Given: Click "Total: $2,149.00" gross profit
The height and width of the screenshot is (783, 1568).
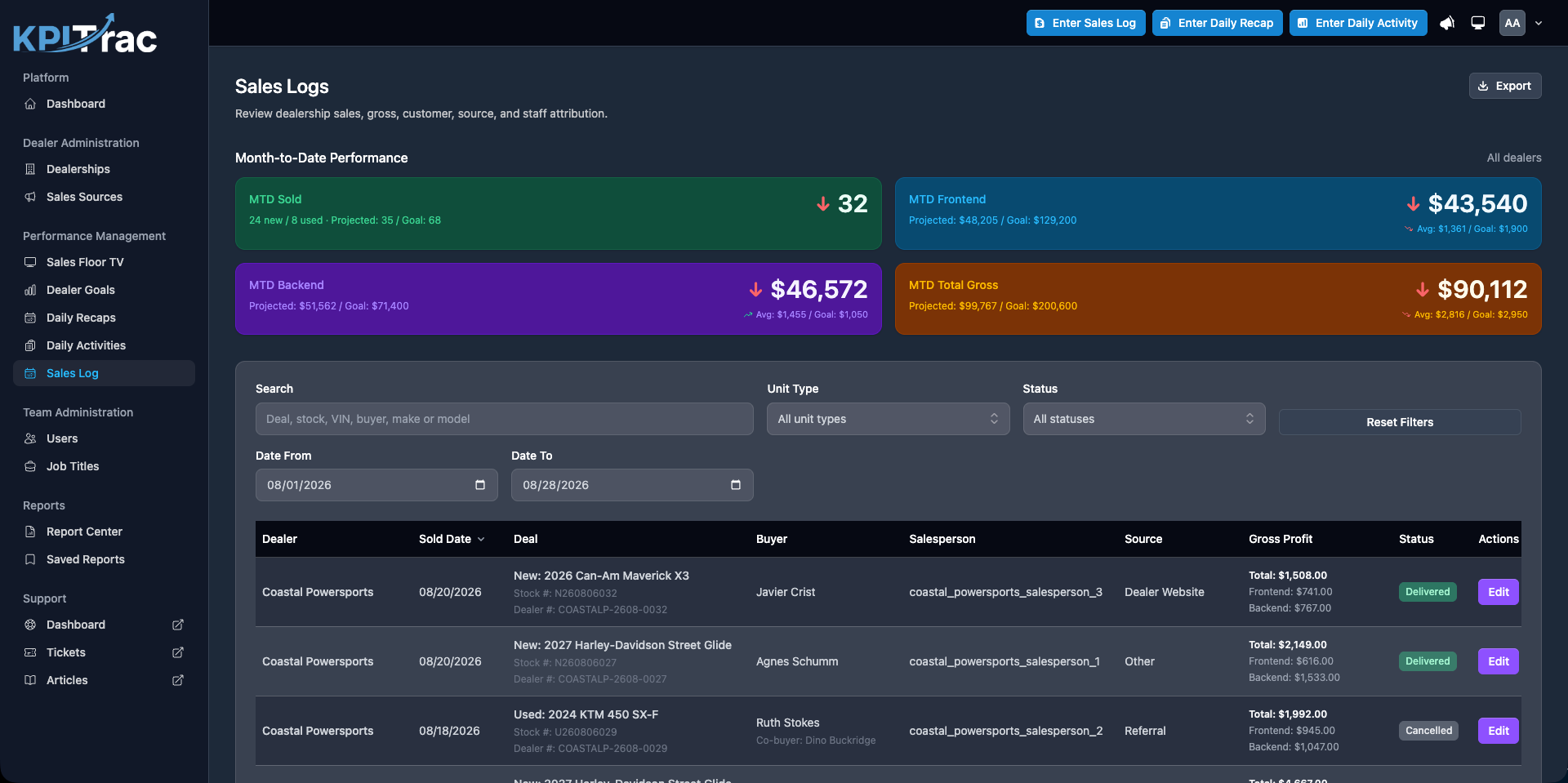Looking at the screenshot, I should tap(1288, 645).
